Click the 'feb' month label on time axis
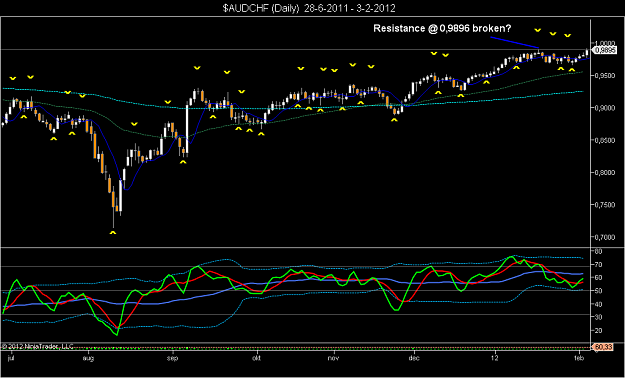 pos(580,358)
